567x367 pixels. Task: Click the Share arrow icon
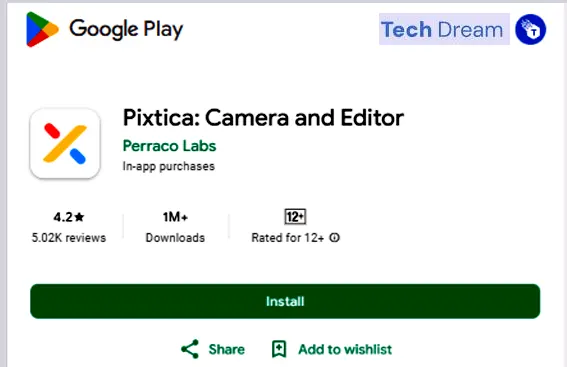click(190, 349)
